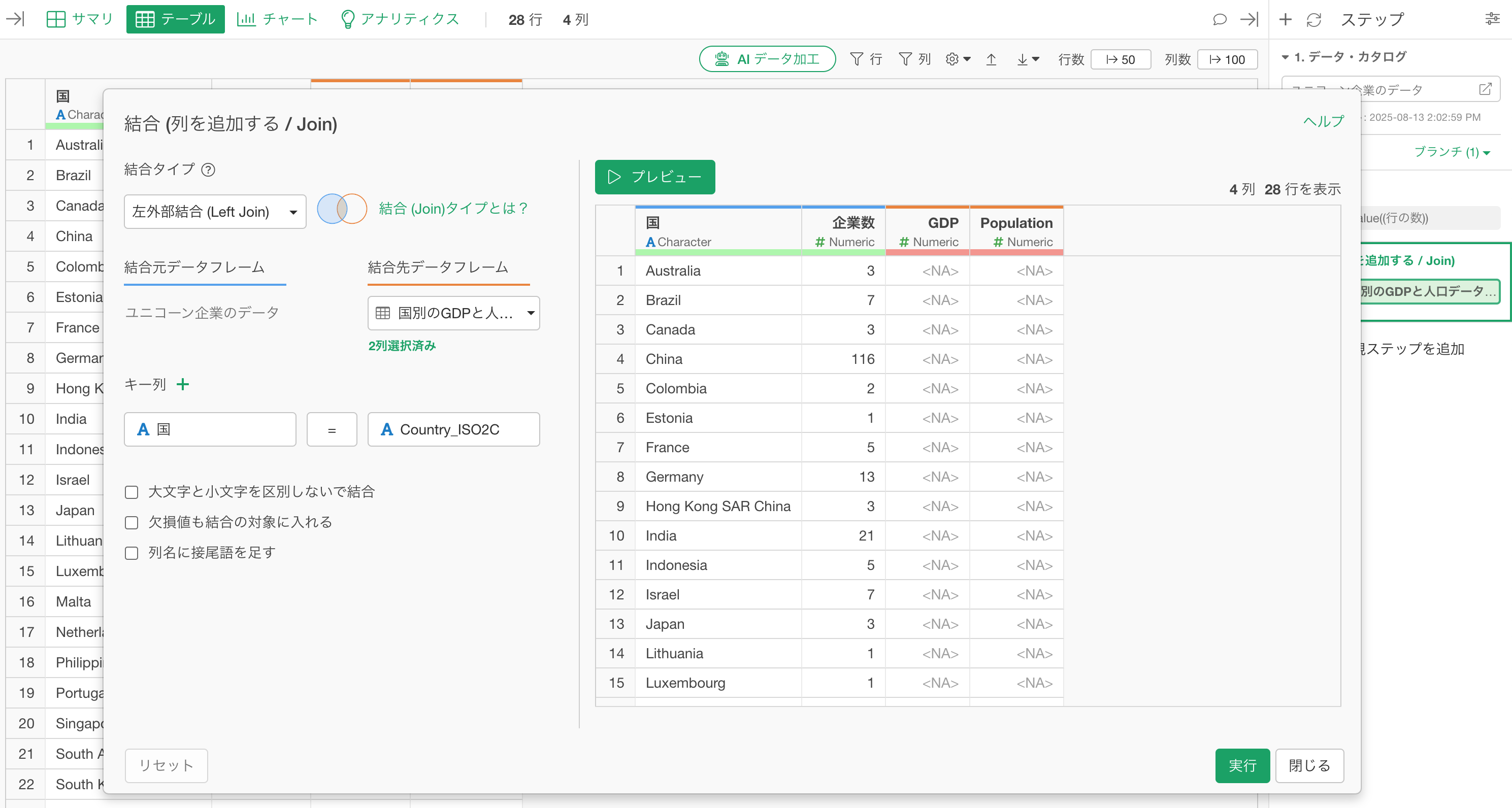Click the 企業数 column header in preview
1512x808 pixels.
(843, 231)
